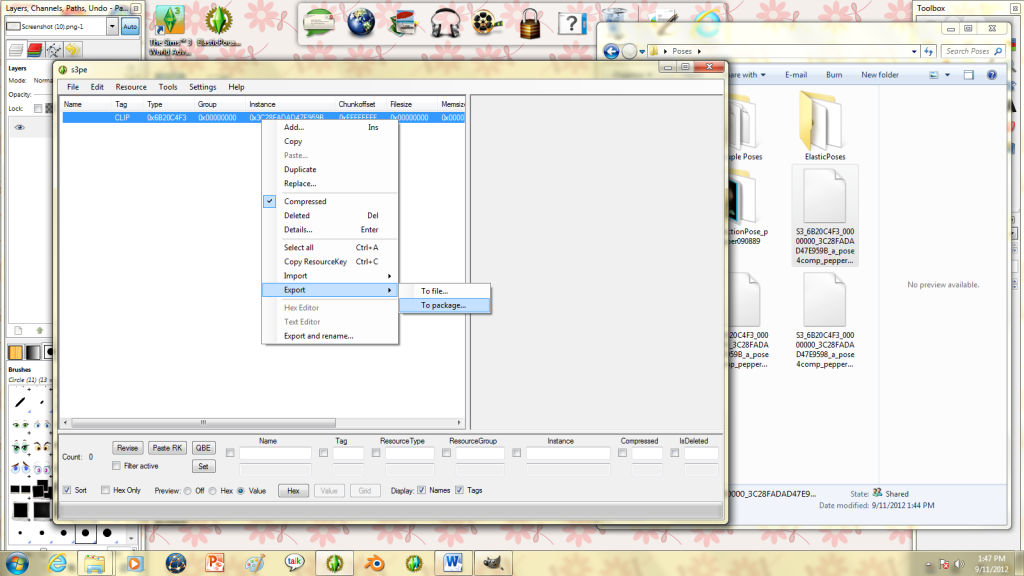Go back in Explorer Poses window
Screen dimensions: 1024x576
[611, 51]
